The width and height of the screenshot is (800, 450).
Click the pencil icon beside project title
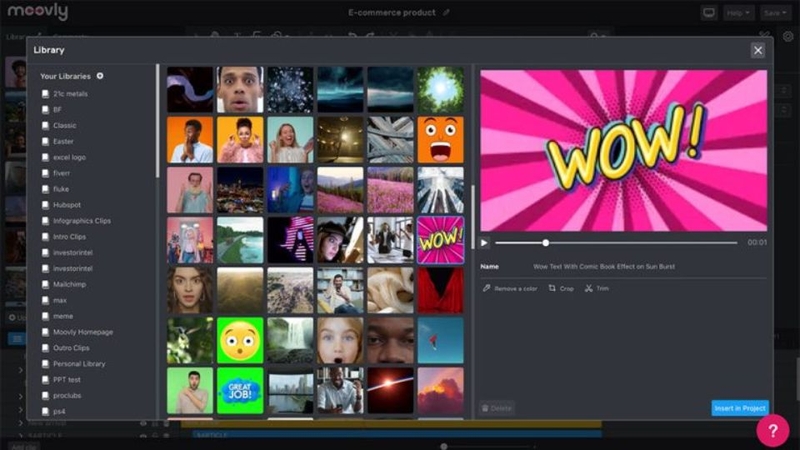447,13
